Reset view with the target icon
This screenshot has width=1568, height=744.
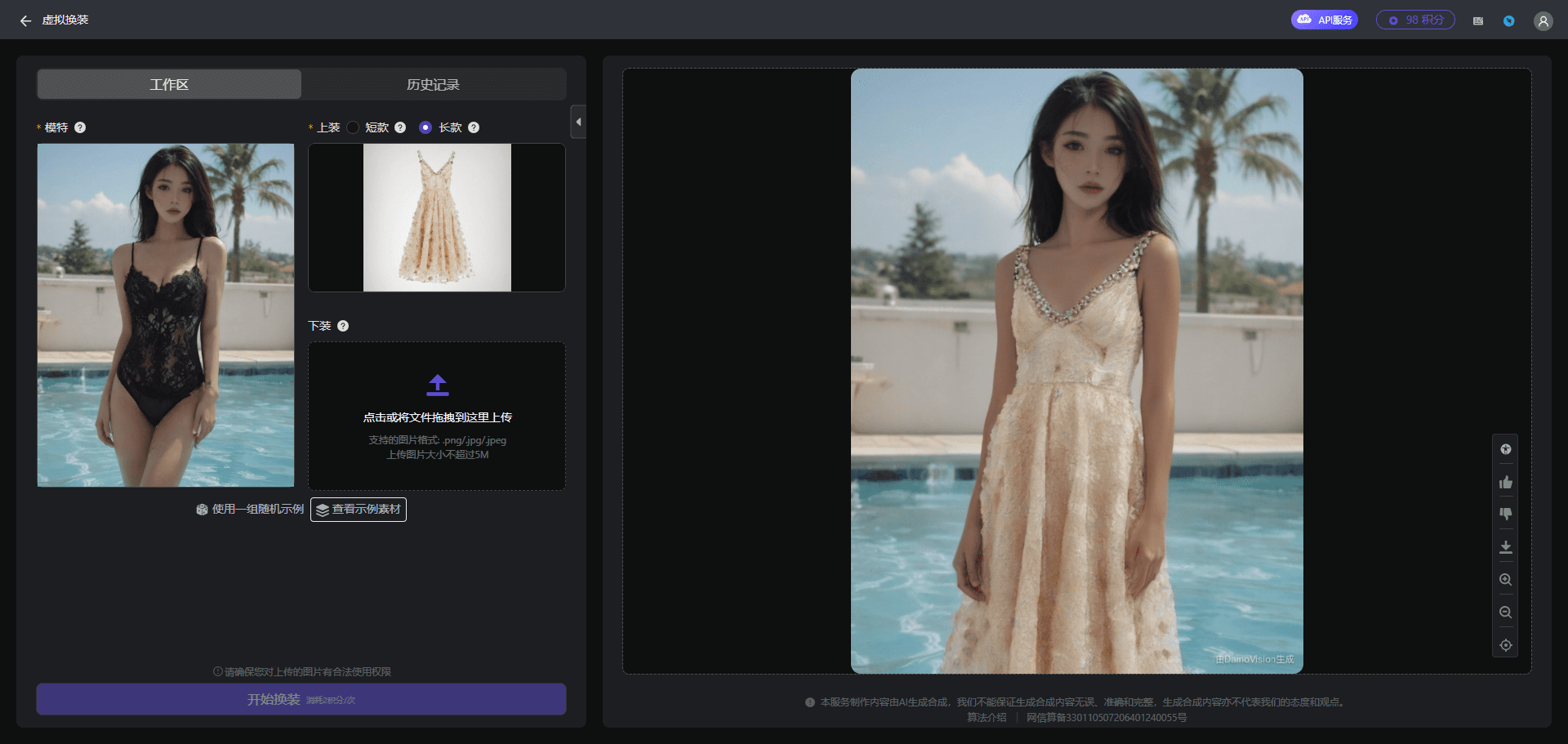click(x=1506, y=645)
